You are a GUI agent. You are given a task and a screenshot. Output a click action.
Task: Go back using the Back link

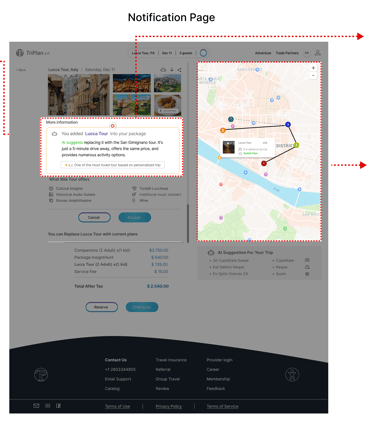(21, 70)
